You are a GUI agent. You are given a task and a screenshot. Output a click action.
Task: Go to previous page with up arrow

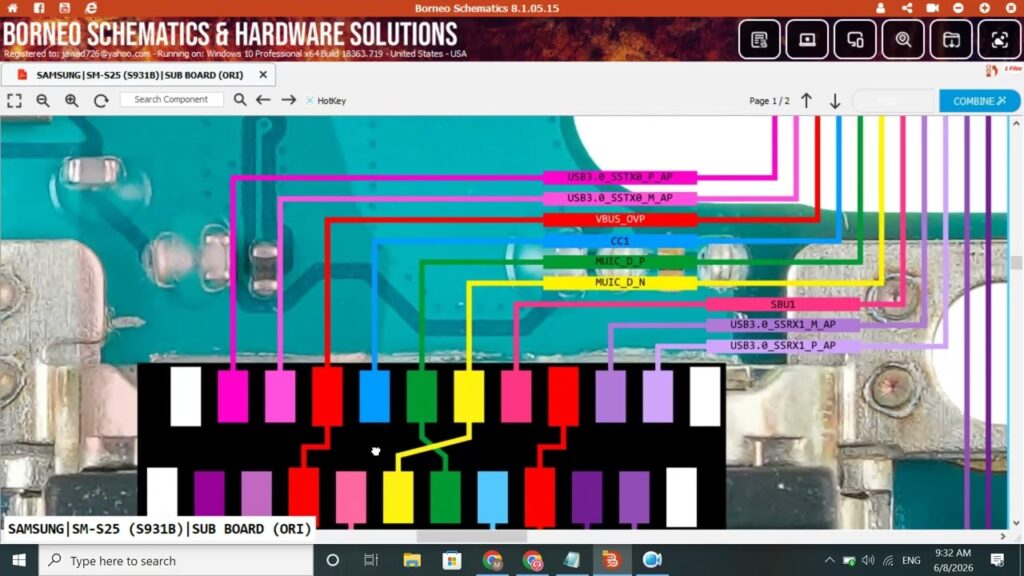pyautogui.click(x=807, y=101)
